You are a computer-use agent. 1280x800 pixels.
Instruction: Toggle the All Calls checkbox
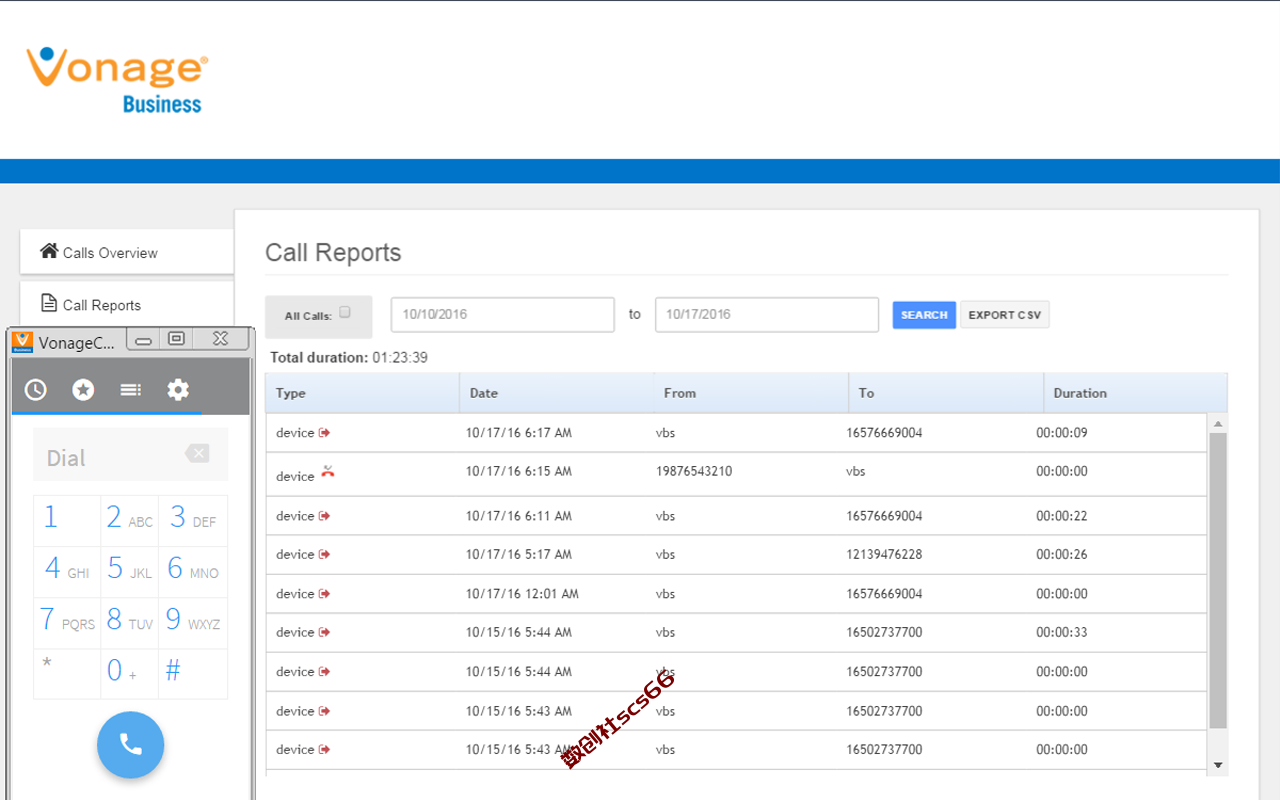345,312
